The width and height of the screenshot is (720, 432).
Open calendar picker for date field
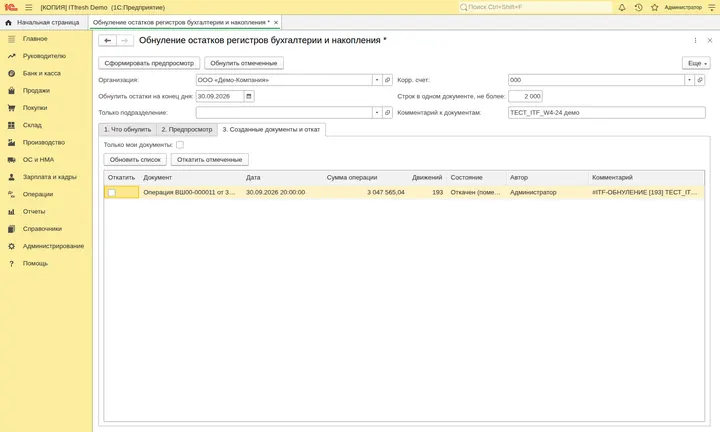pos(249,96)
